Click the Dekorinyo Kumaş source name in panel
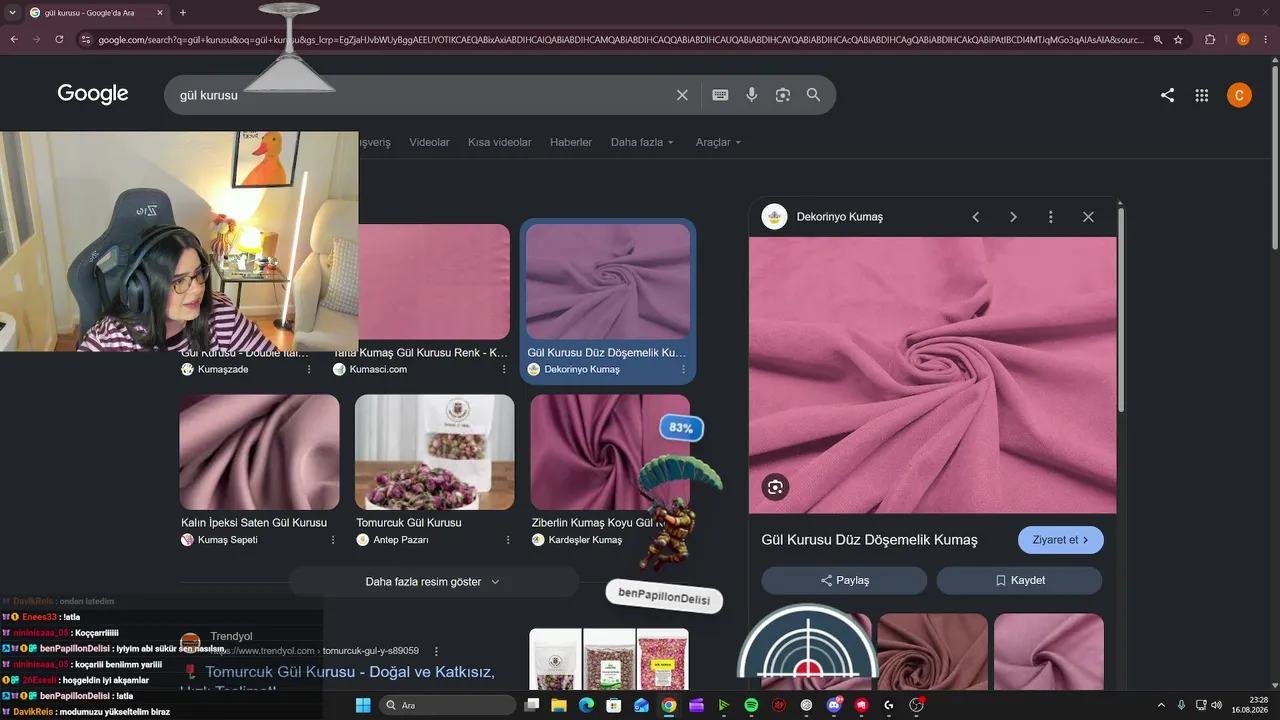1280x720 pixels. point(840,217)
